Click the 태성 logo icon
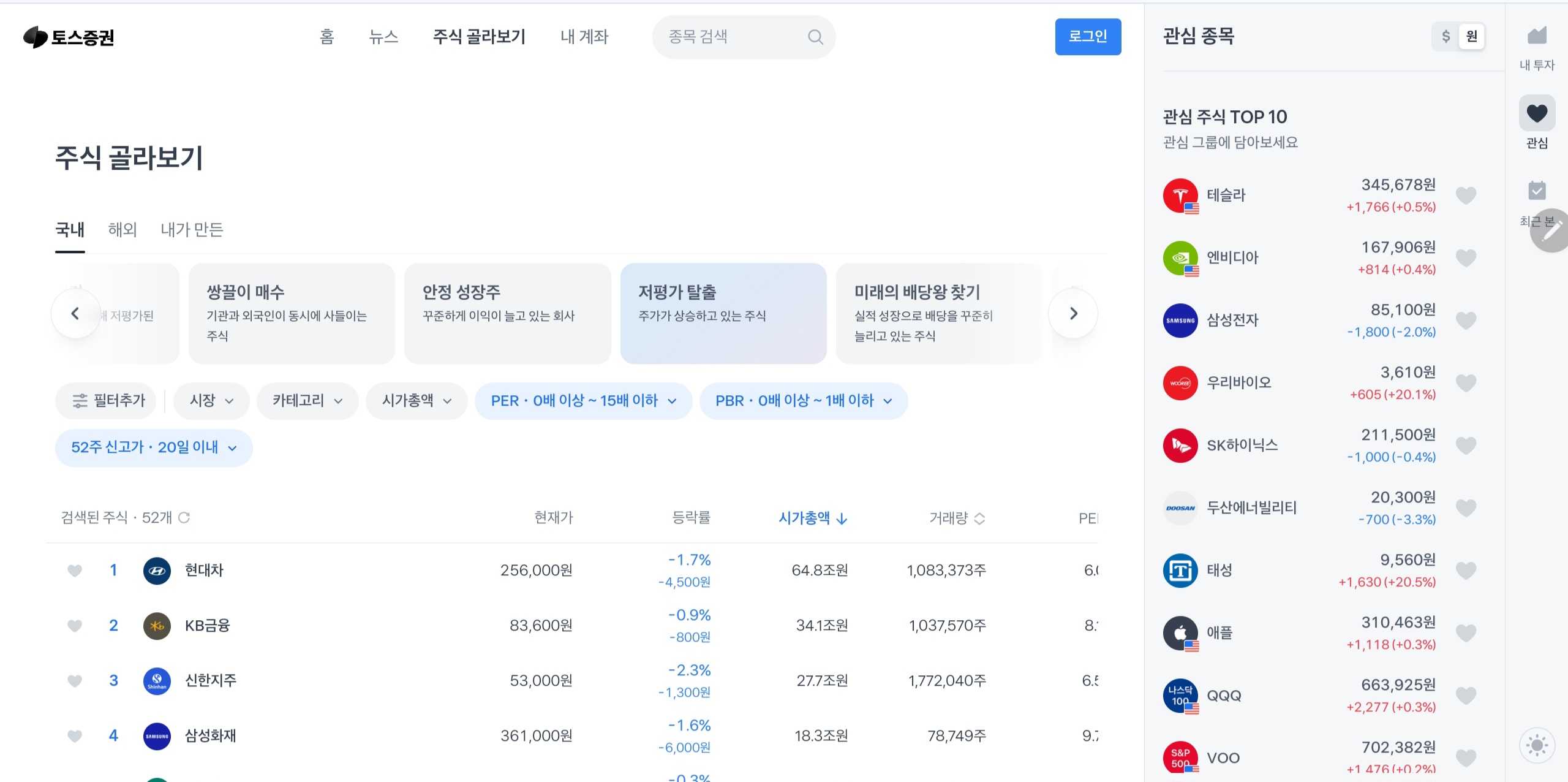This screenshot has width=1568, height=782. click(1180, 571)
